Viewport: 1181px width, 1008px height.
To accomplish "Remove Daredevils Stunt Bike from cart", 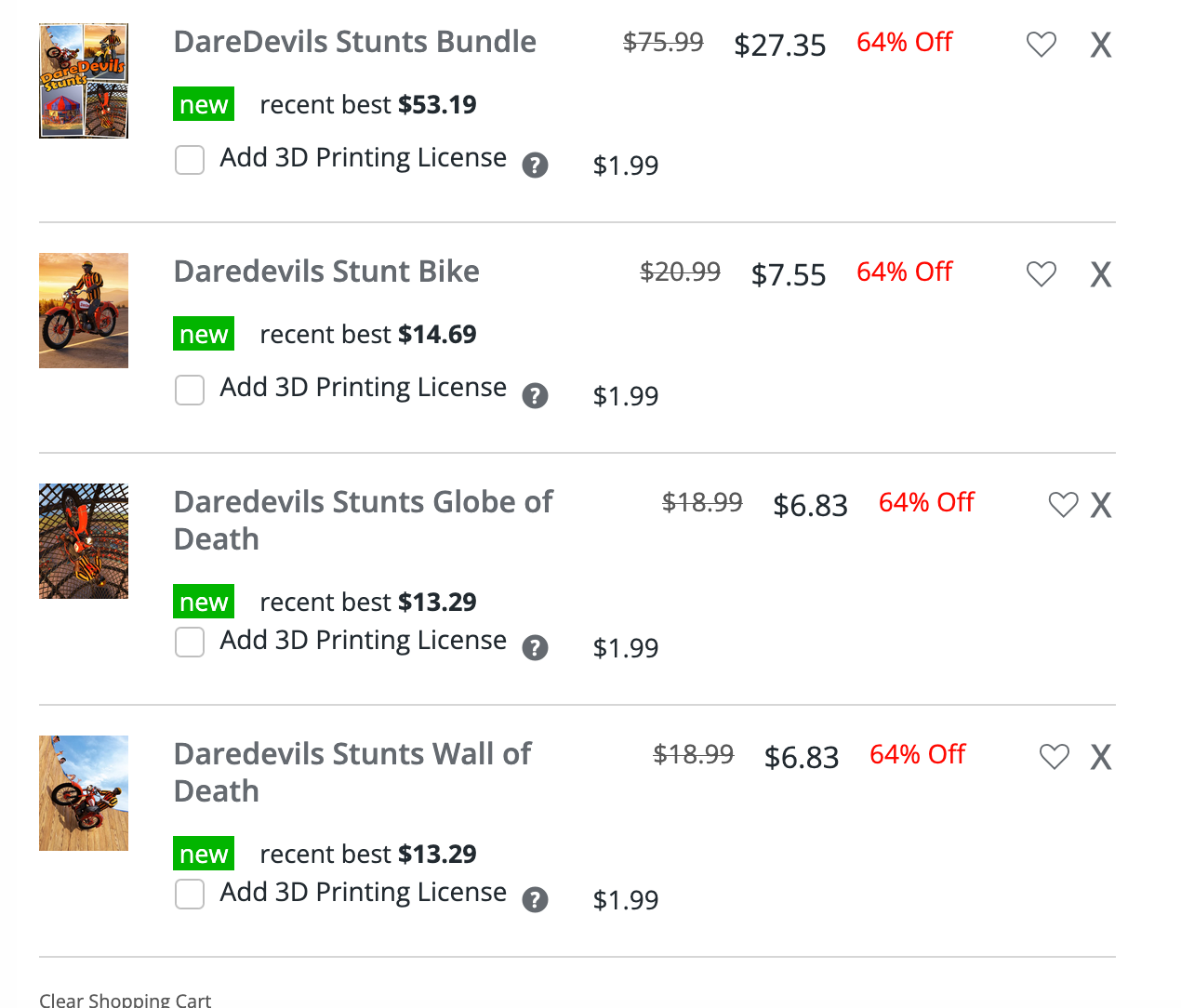I will click(1101, 274).
